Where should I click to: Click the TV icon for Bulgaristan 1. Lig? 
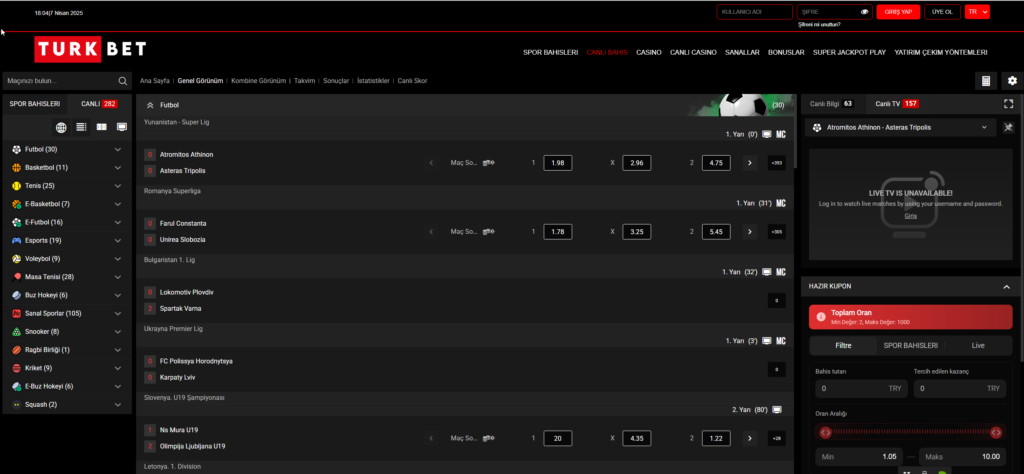pos(767,272)
